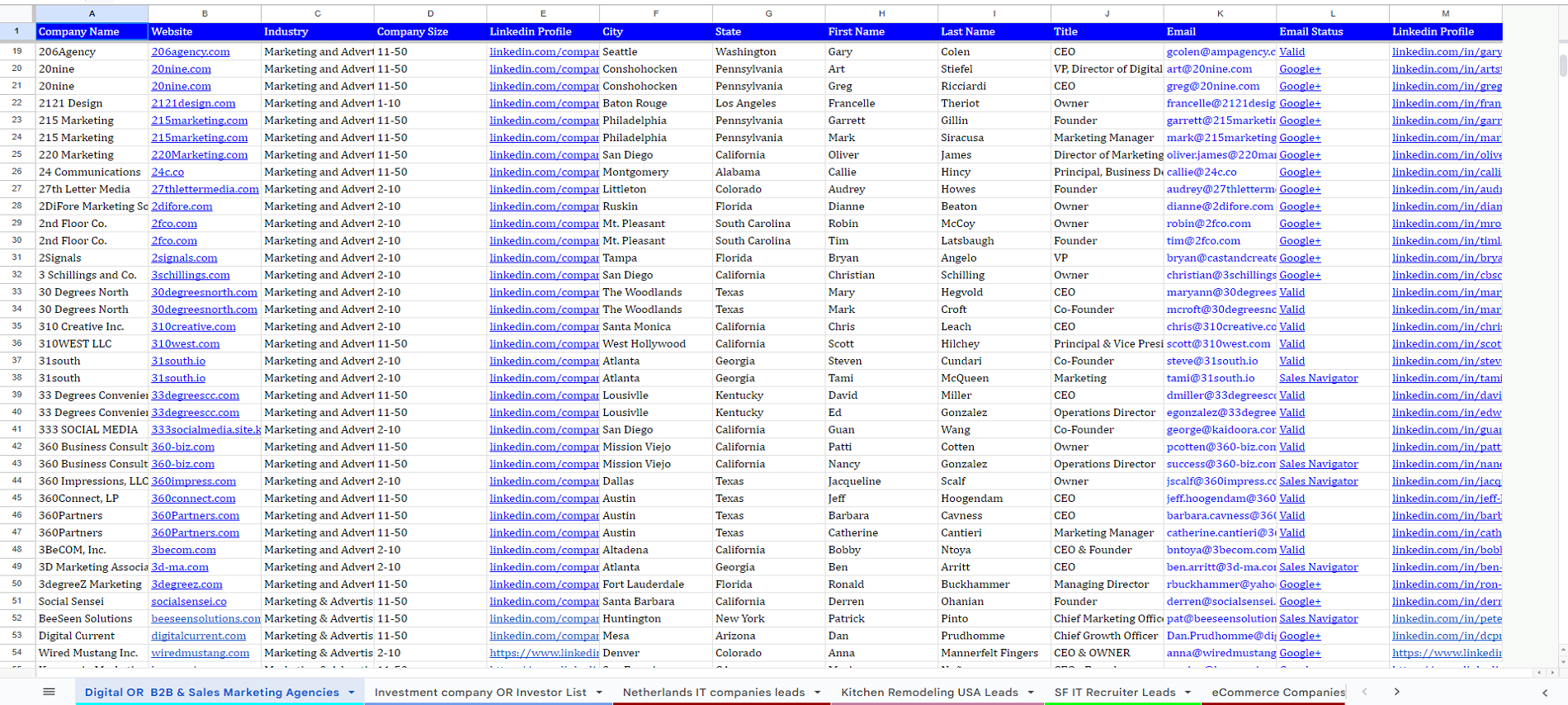Select cell '310WEST LLC'
This screenshot has height=705, width=1568.
click(x=92, y=343)
